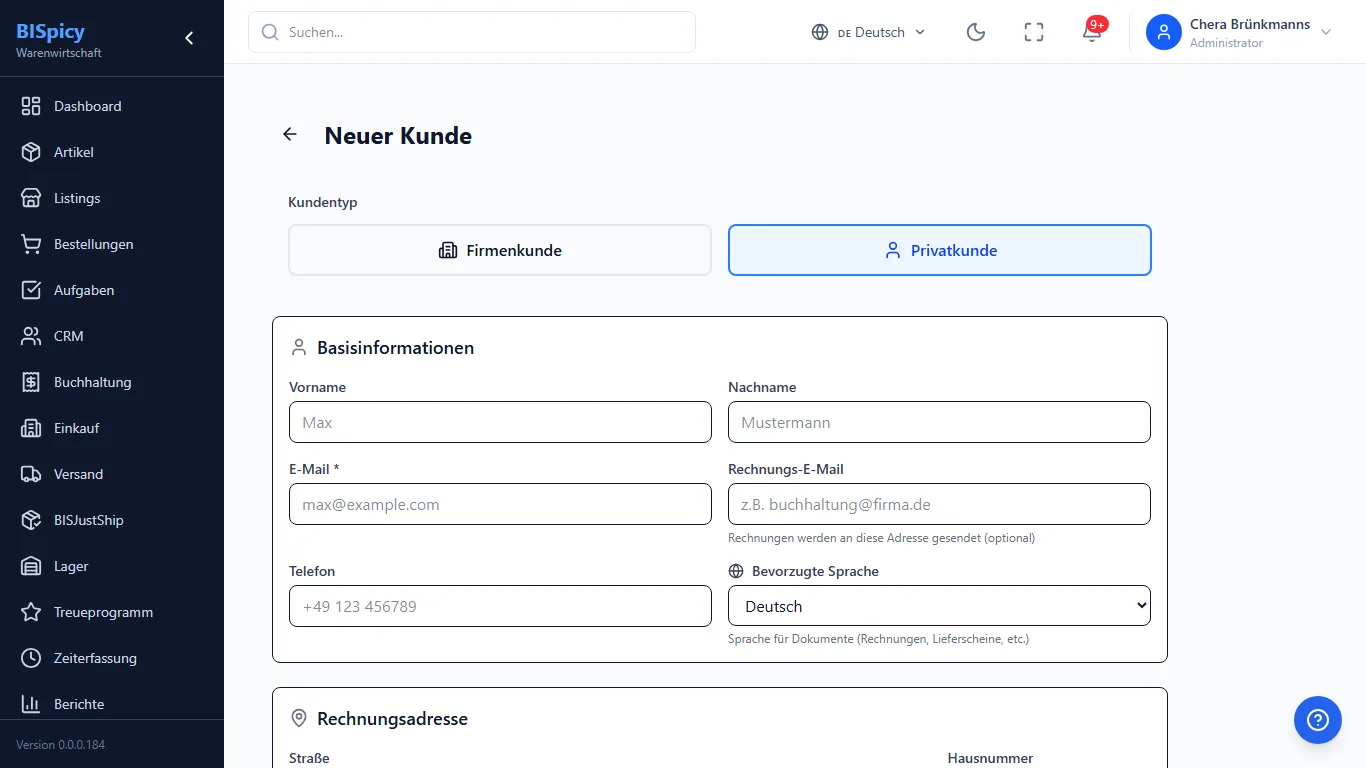The height and width of the screenshot is (768, 1366).
Task: Click the Neuer Kunde heading
Action: 398,136
